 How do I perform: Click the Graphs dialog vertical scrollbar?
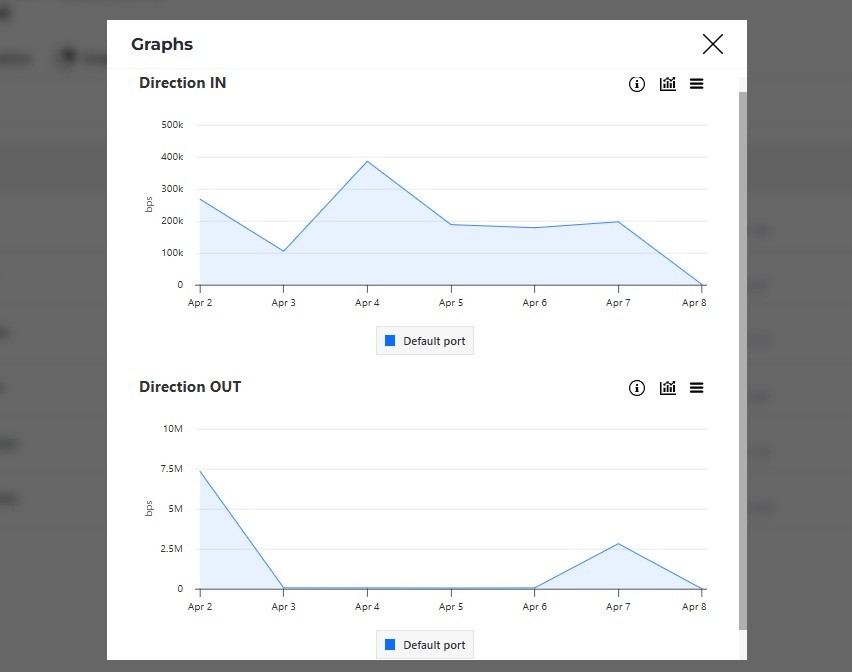741,360
